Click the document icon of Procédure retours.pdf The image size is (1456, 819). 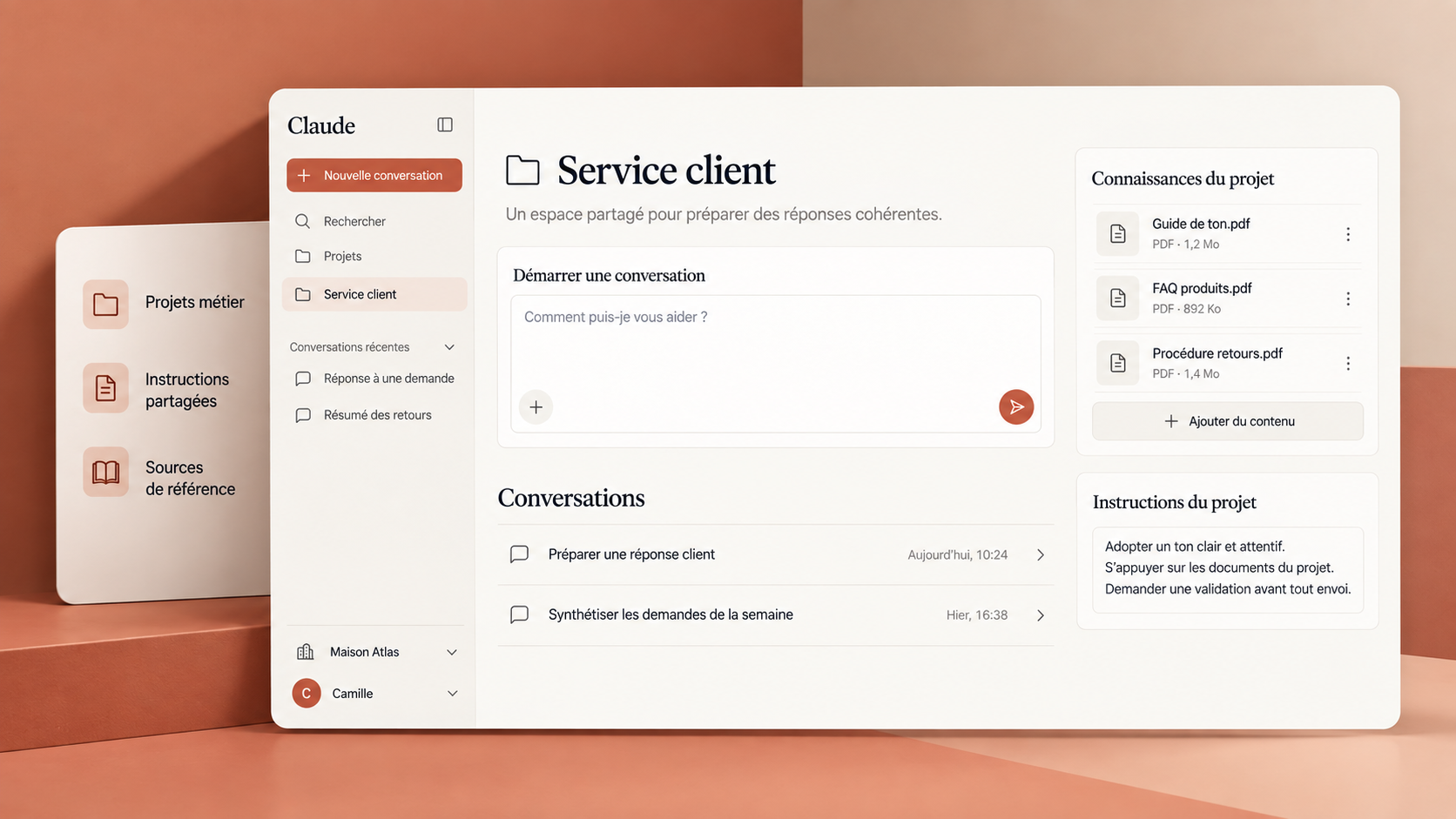pos(1117,363)
